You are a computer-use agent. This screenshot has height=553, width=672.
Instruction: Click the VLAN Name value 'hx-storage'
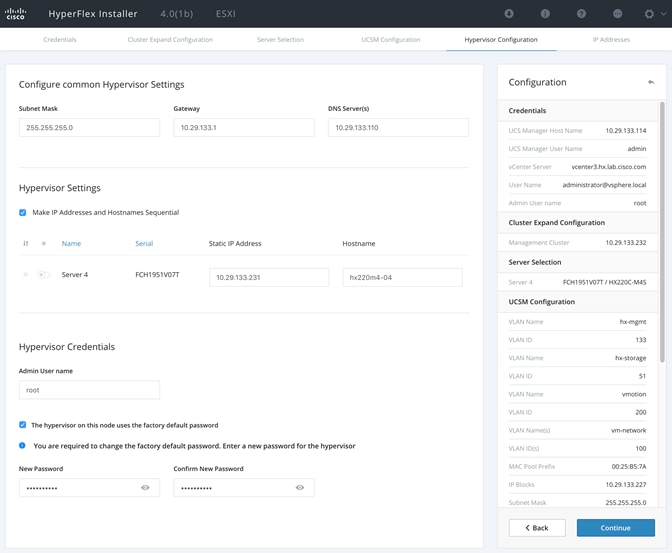click(x=630, y=358)
